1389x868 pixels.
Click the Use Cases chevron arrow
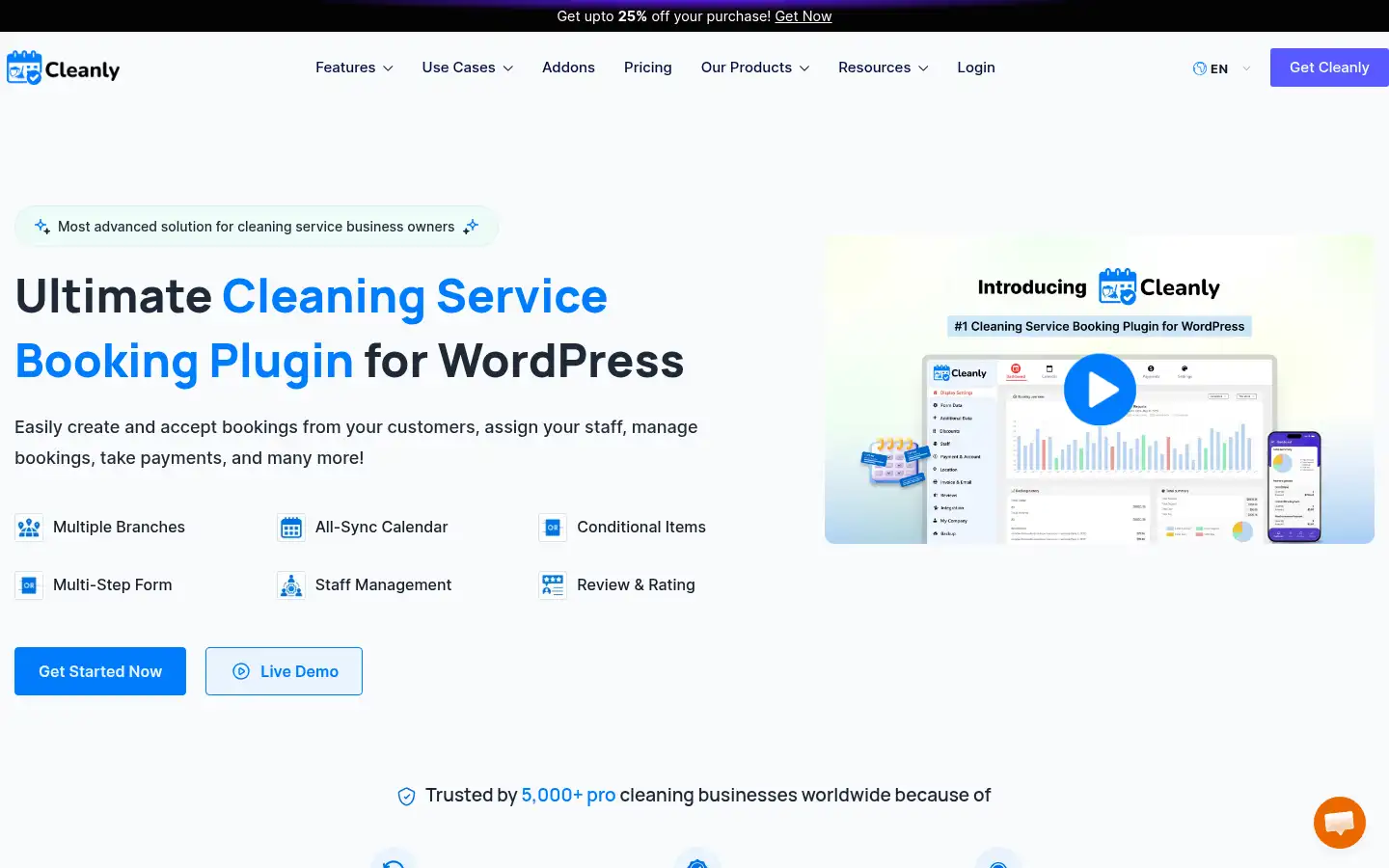point(507,68)
